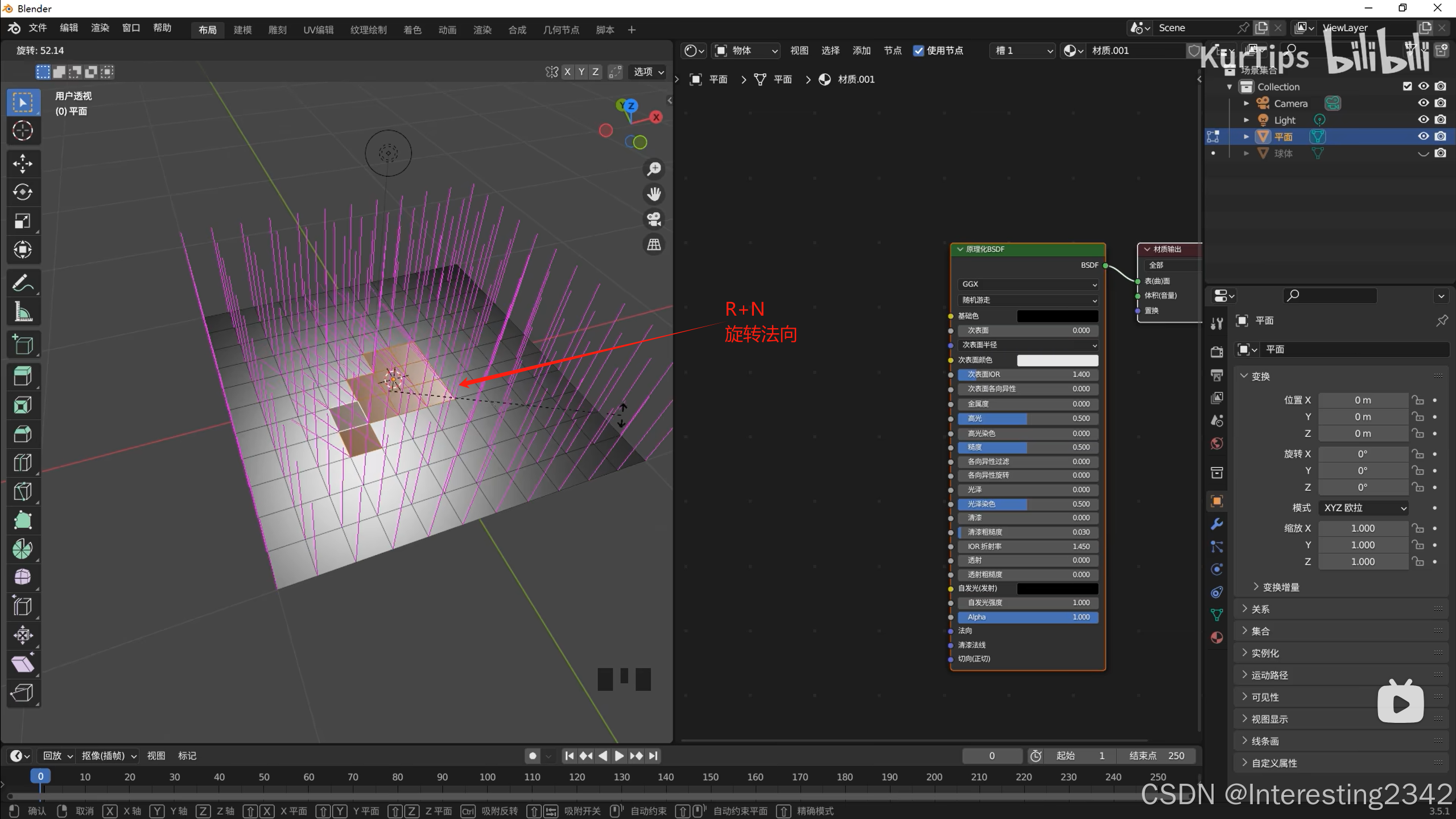Open the GGX distribution dropdown
The image size is (1456, 819).
point(1028,284)
